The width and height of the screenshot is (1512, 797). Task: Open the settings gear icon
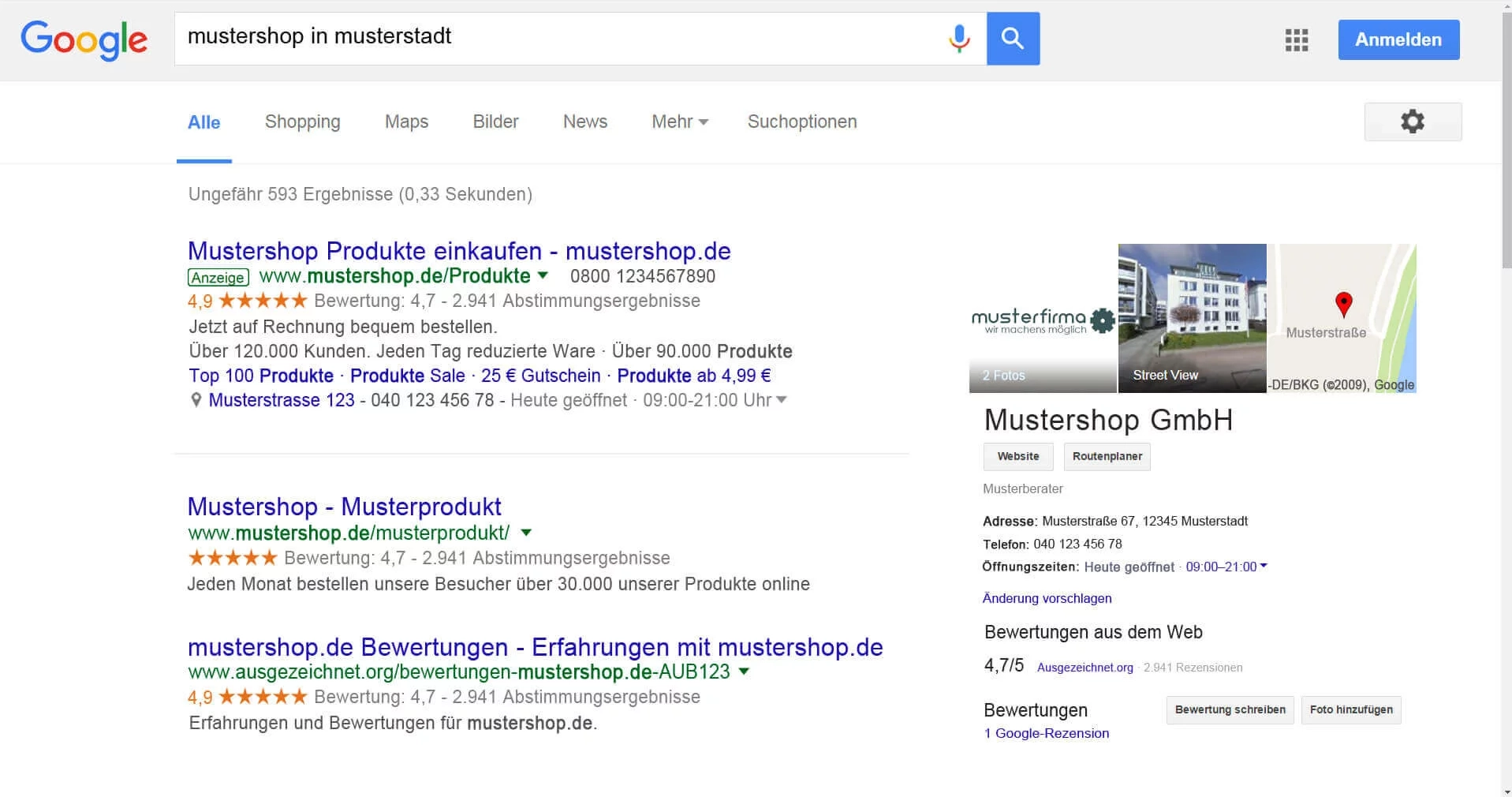coord(1412,122)
